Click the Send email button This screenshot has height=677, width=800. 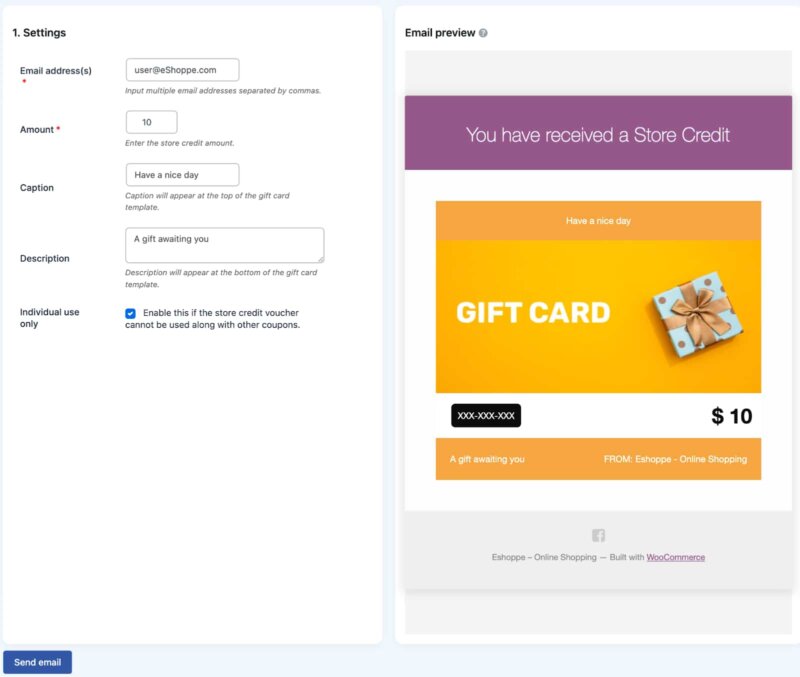(37, 662)
